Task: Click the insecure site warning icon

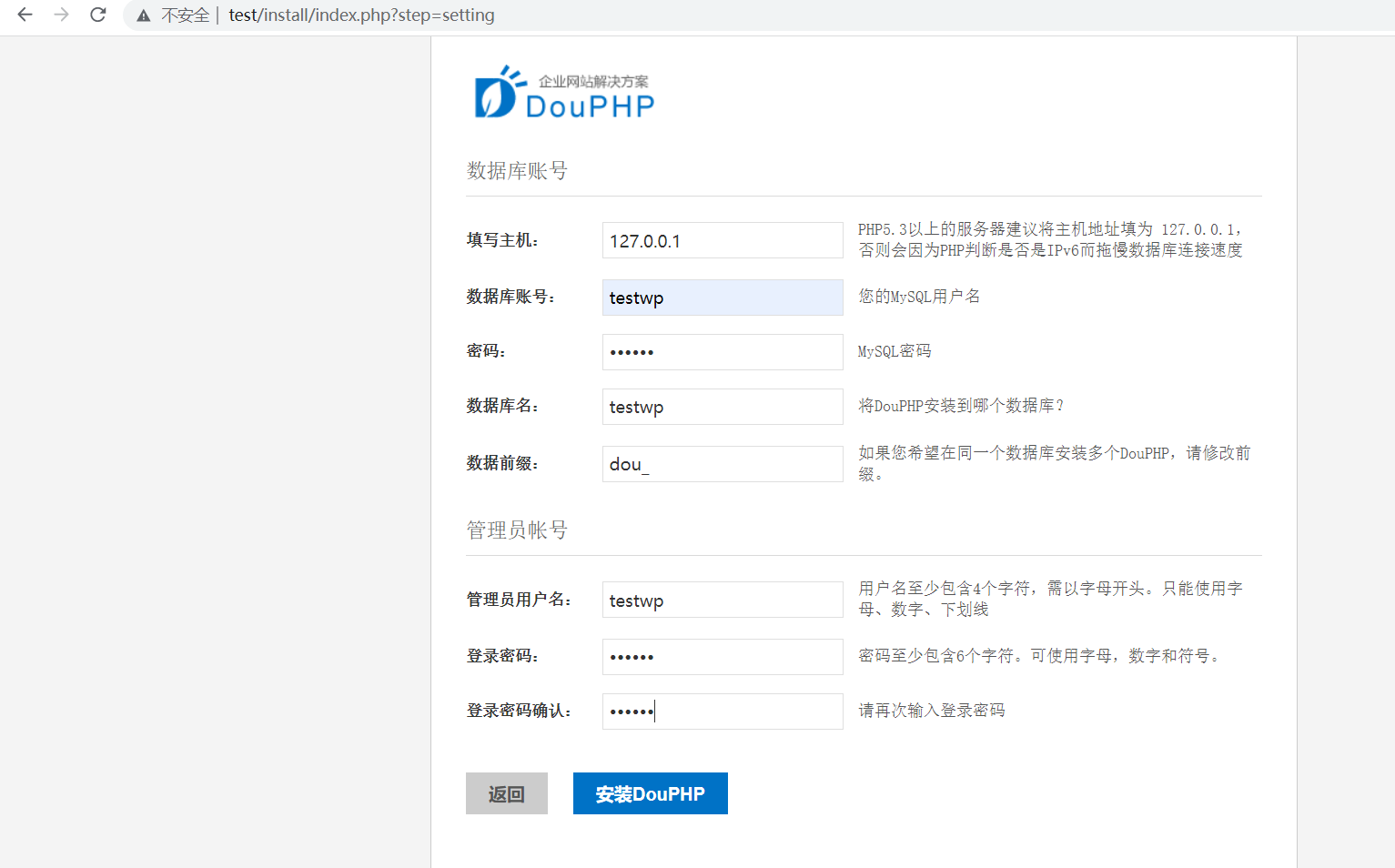Action: (144, 15)
